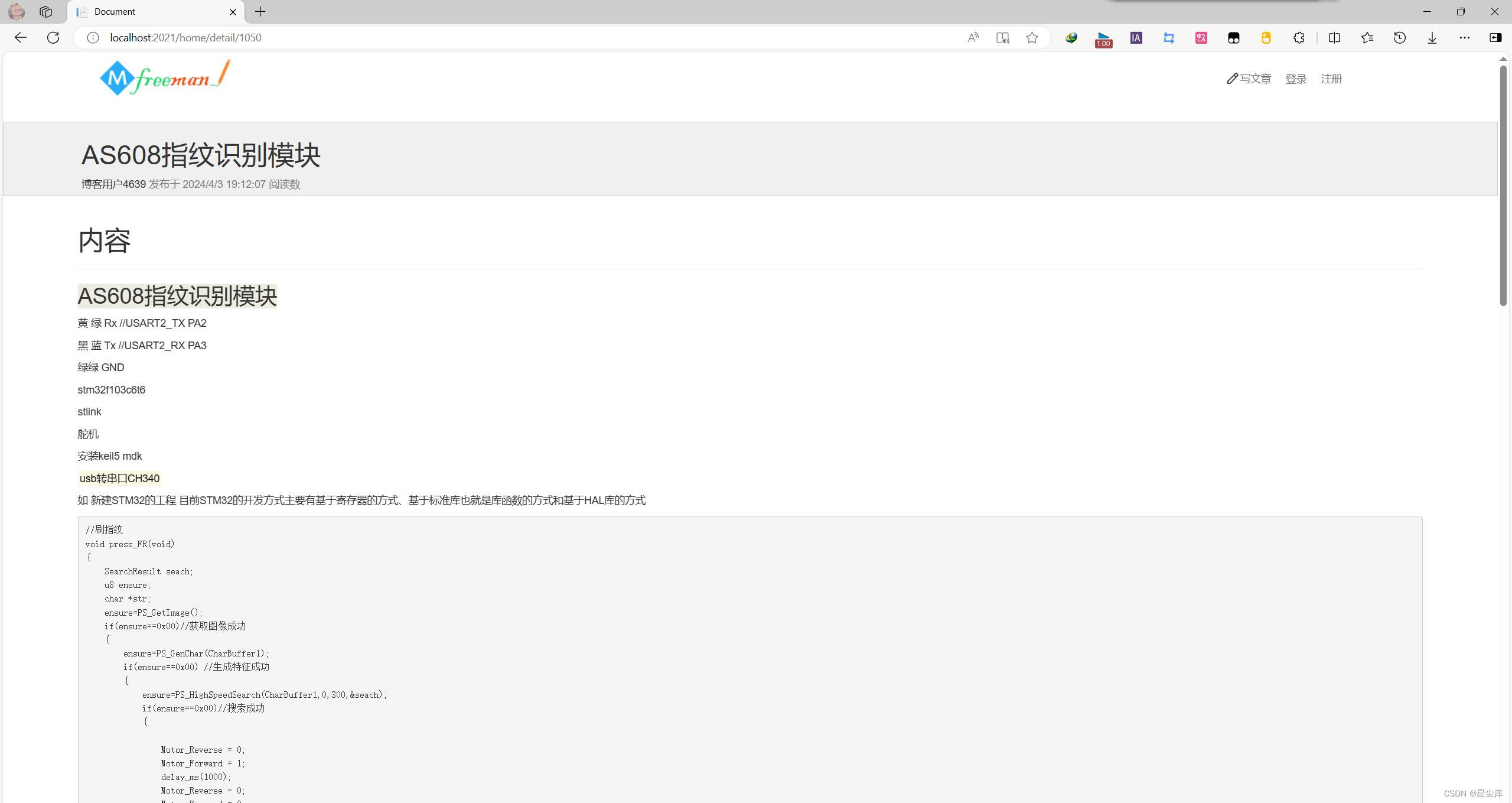Toggle split screen view
Image resolution: width=1512 pixels, height=803 pixels.
(1334, 38)
